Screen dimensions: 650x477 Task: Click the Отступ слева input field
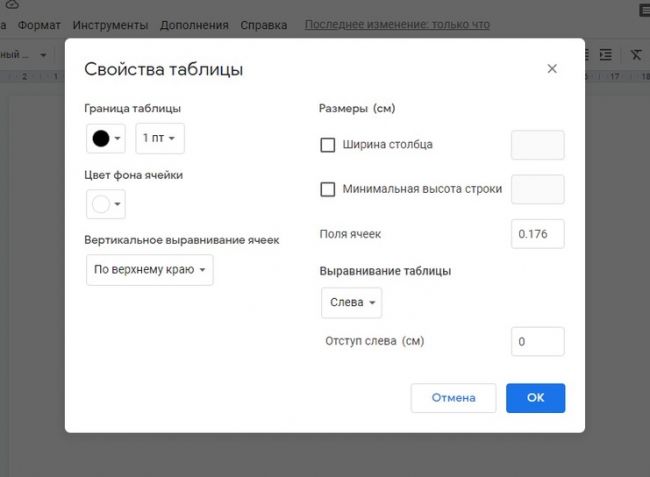click(537, 341)
